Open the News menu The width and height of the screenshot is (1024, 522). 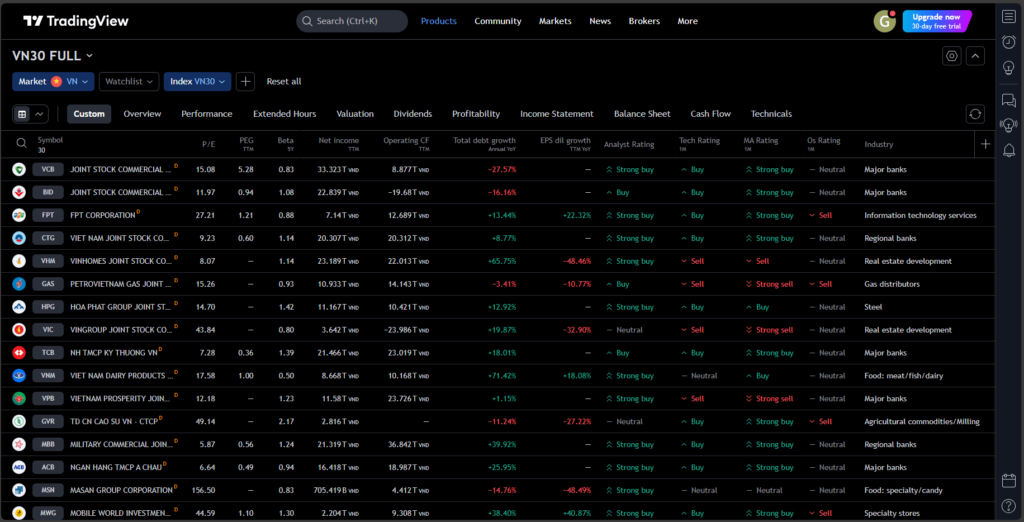point(600,21)
